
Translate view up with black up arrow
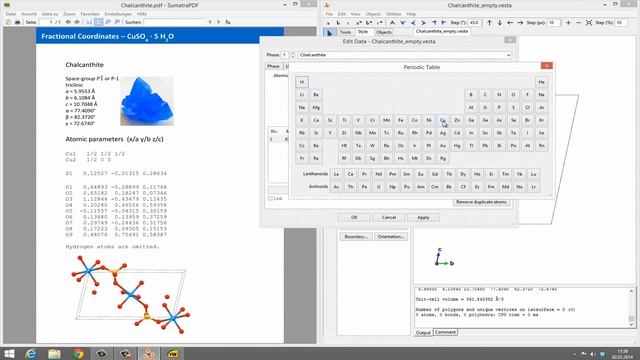(489, 23)
